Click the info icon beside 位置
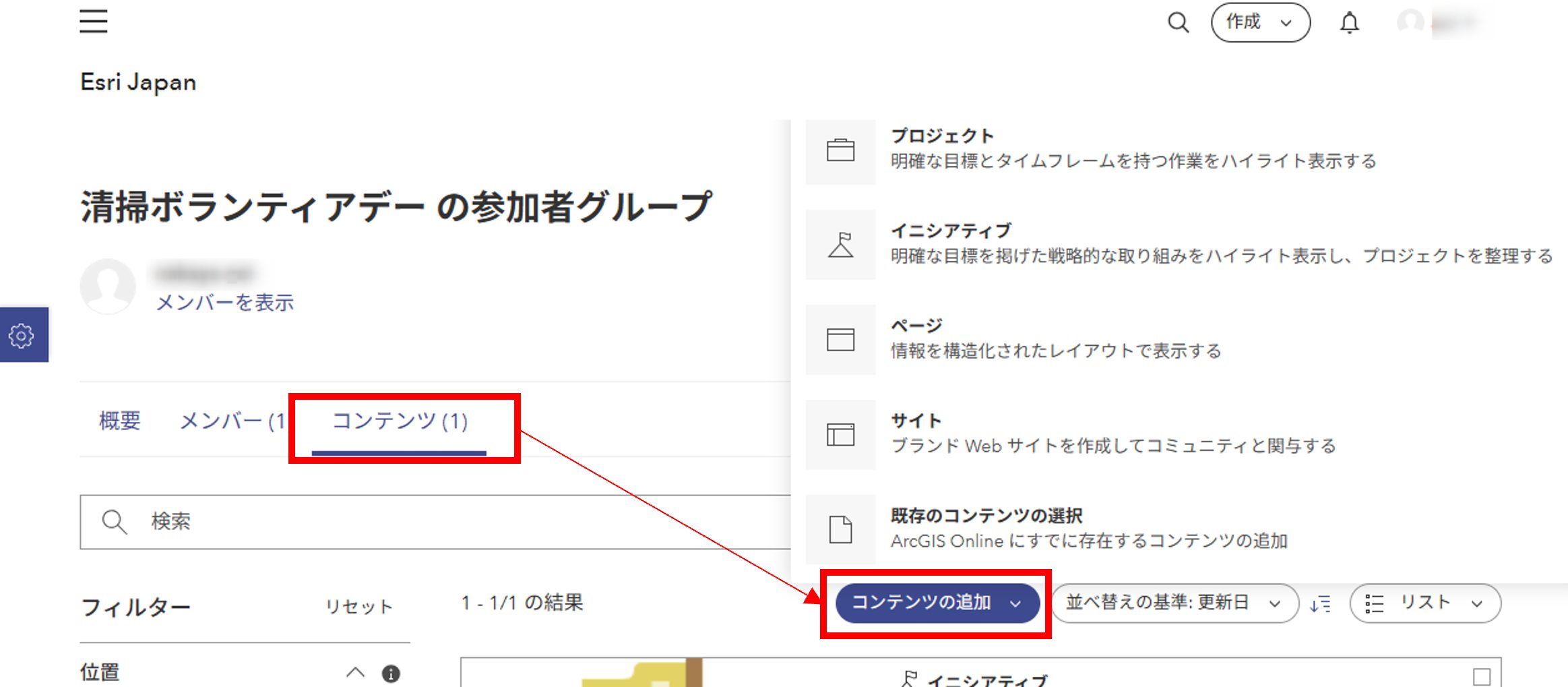This screenshot has width=1568, height=687. 391,673
